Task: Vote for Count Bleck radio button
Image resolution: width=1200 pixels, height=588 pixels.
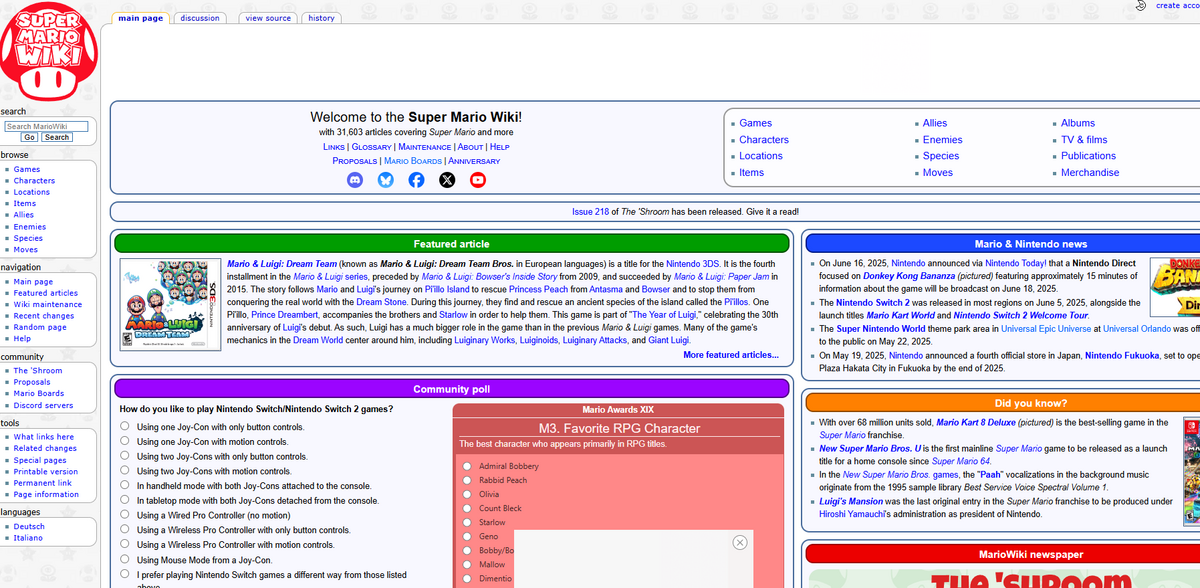Action: coord(467,508)
